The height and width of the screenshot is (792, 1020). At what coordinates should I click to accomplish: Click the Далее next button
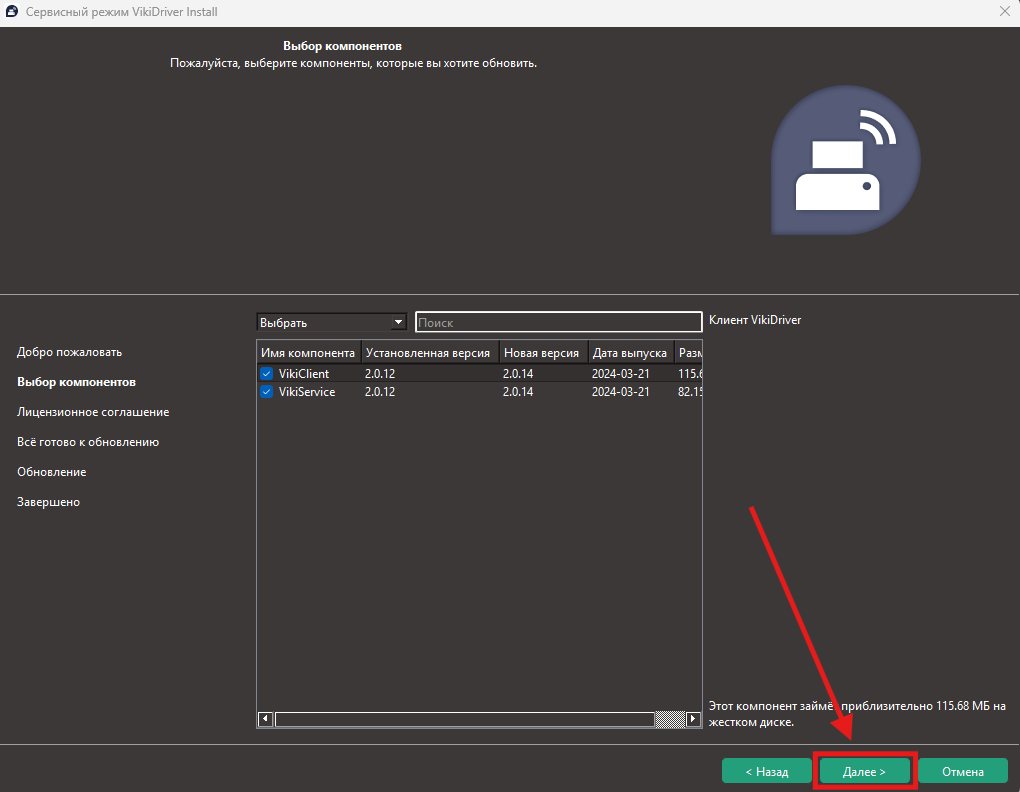click(x=865, y=771)
